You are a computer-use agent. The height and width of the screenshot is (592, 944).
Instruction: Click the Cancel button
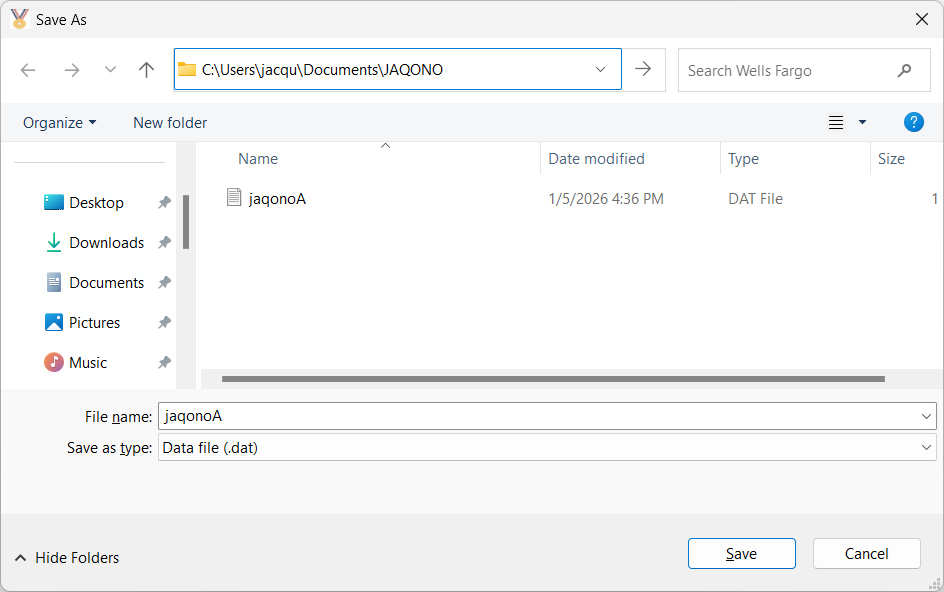pyautogui.click(x=866, y=553)
